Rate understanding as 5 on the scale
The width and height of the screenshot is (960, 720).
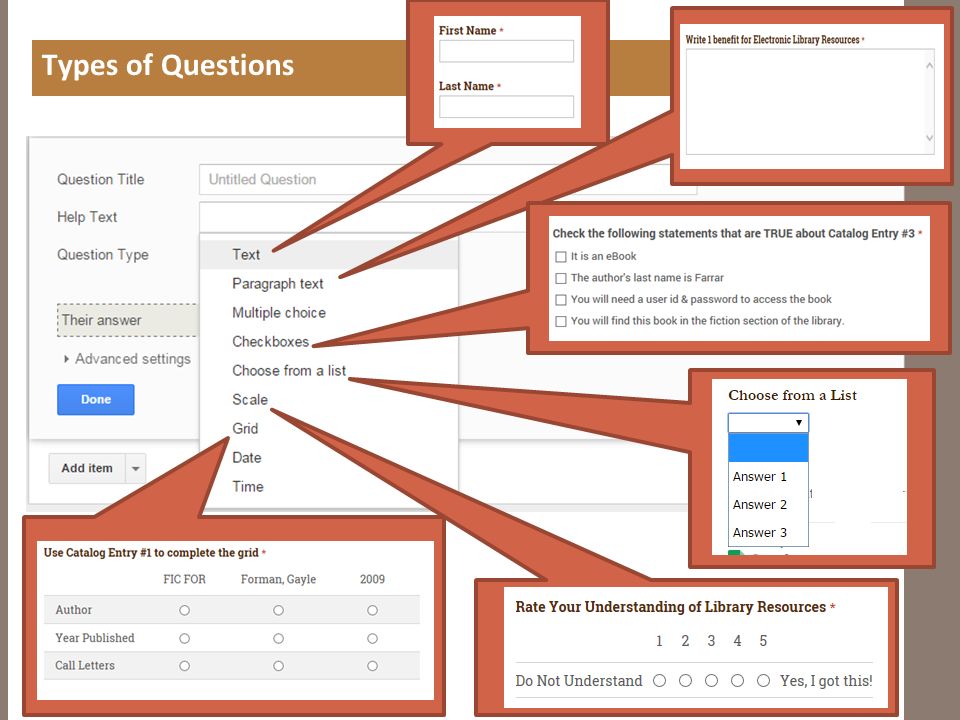[763, 681]
